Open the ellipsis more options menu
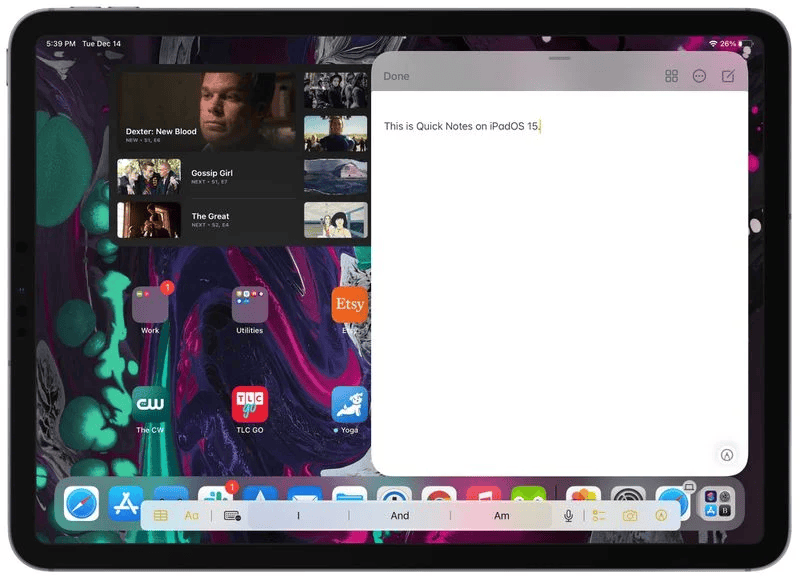Screen dimensions: 800x580 [700, 76]
